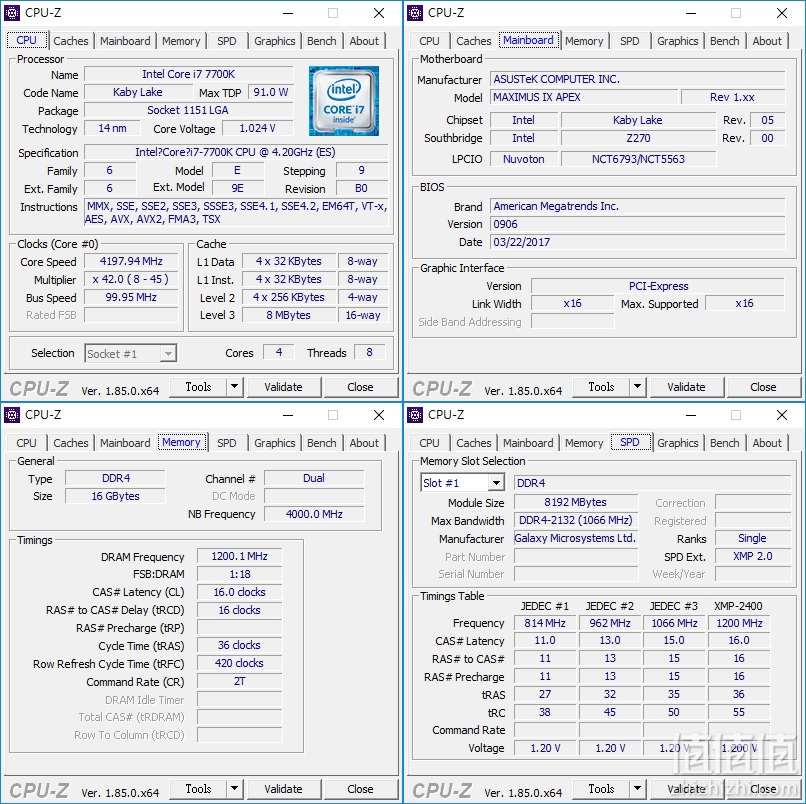806x804 pixels.
Task: Switch to SPD tab in Memory window
Action: pyautogui.click(x=227, y=443)
